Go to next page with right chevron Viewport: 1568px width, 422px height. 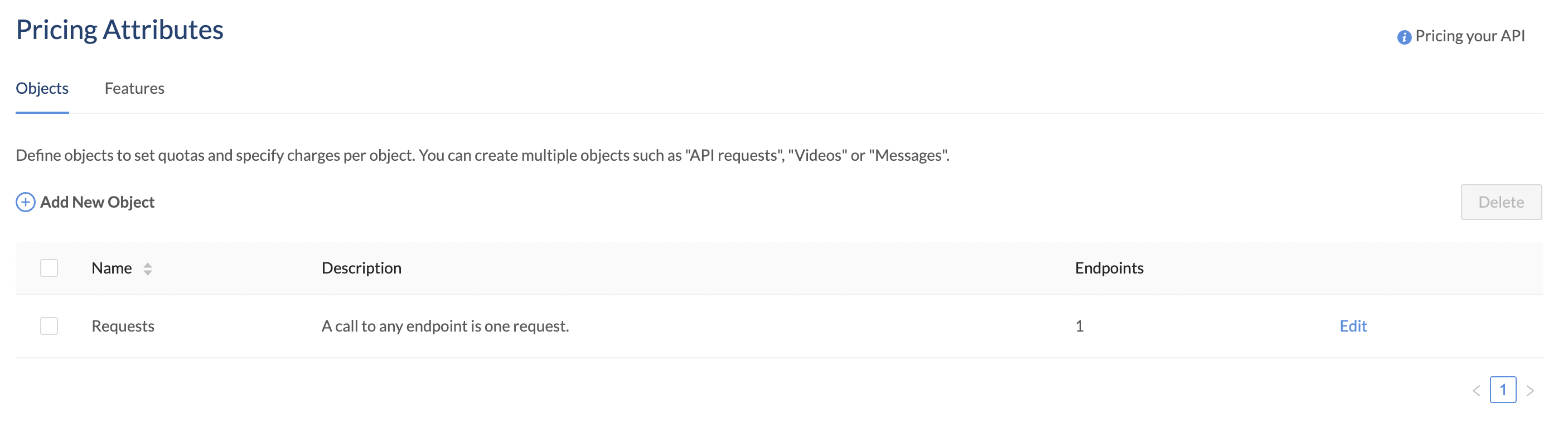click(x=1530, y=390)
